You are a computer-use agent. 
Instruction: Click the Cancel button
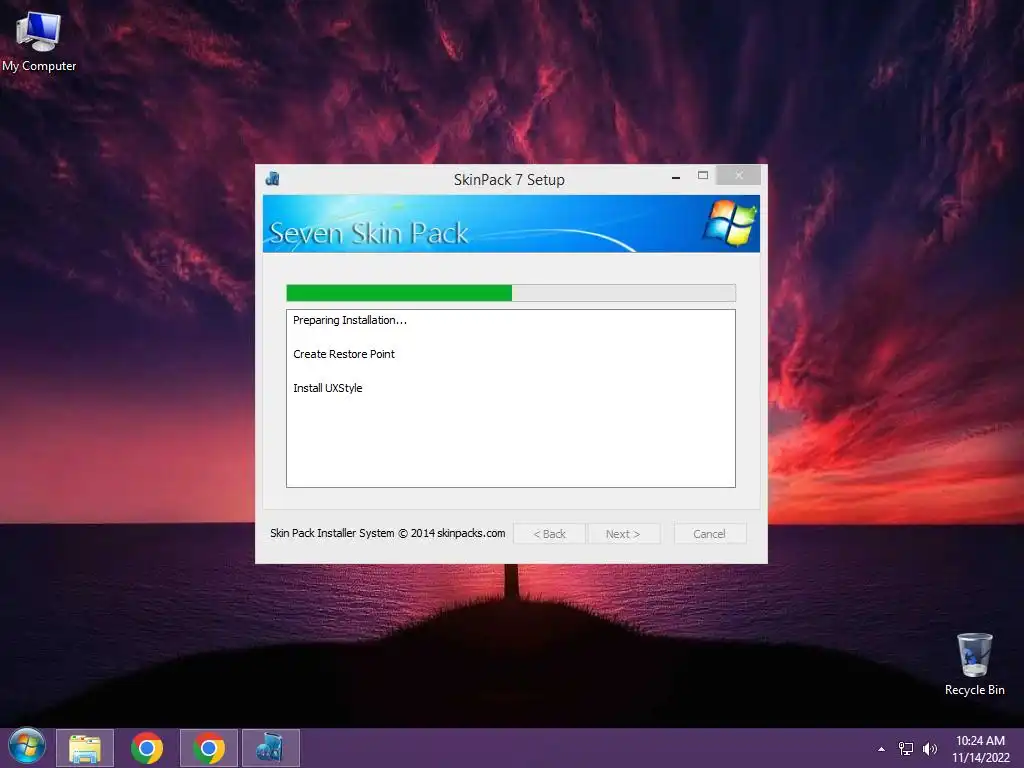click(709, 534)
